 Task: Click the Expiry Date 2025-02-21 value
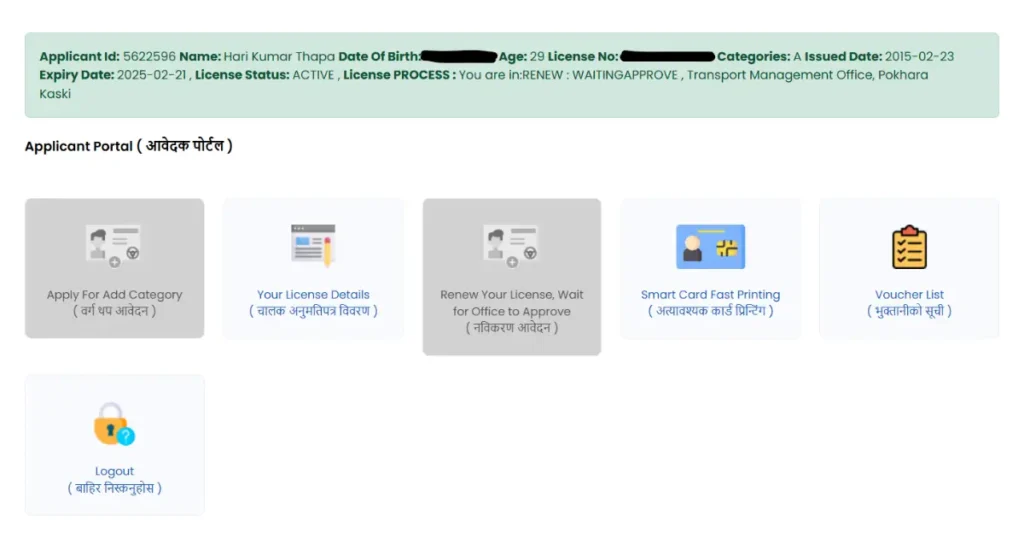pos(152,75)
